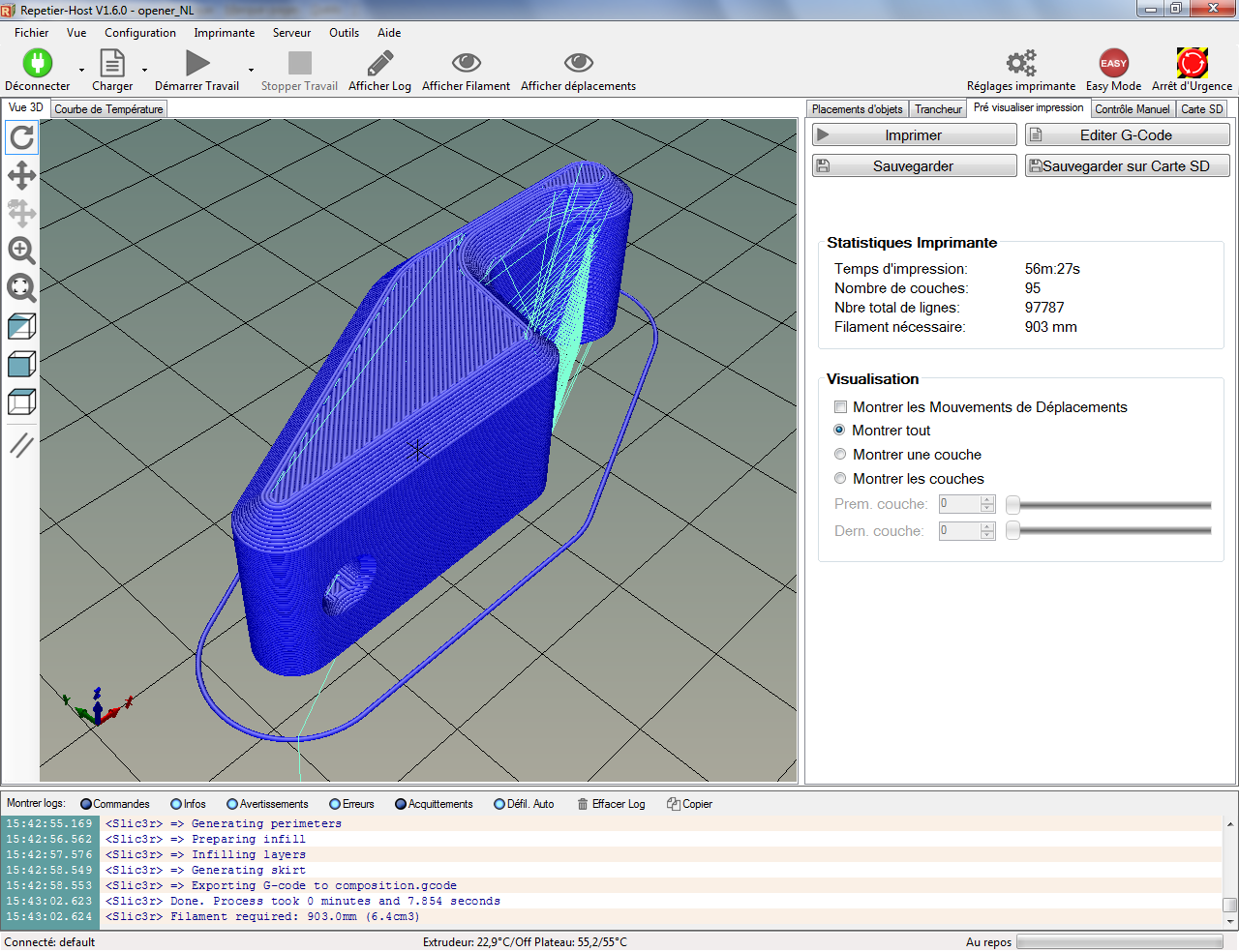Click the log panel scroll up arrow
The height and width of the screenshot is (952, 1239).
click(1230, 824)
